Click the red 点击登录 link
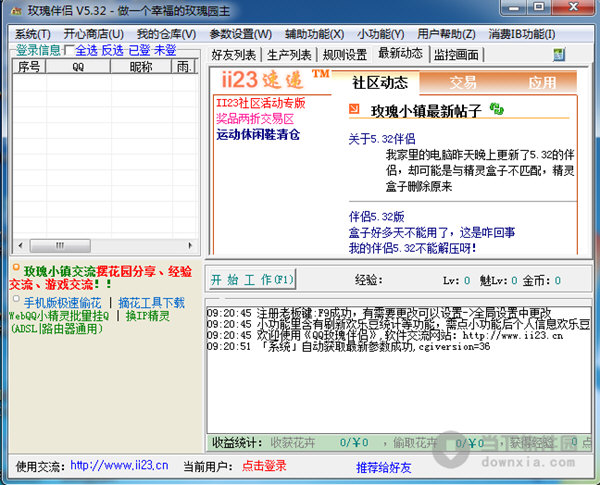 pos(264,465)
